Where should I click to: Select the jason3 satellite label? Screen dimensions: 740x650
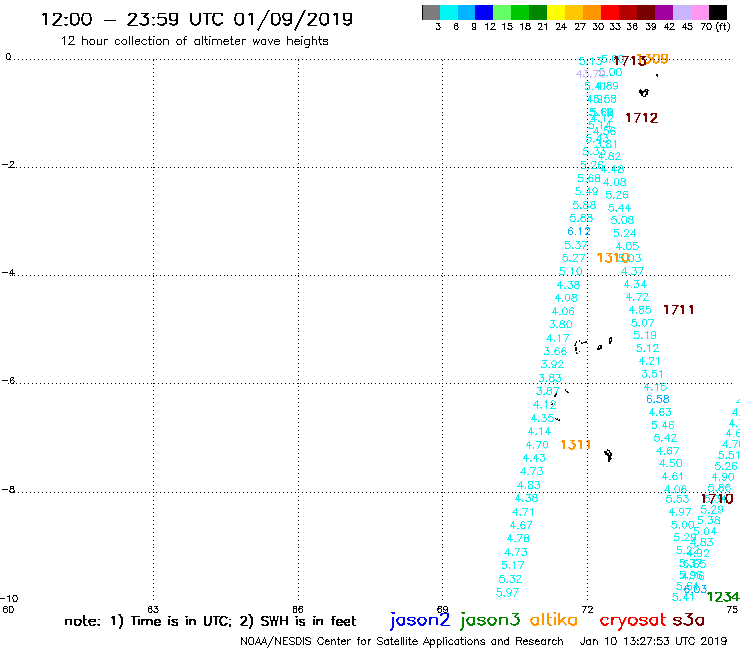point(490,620)
